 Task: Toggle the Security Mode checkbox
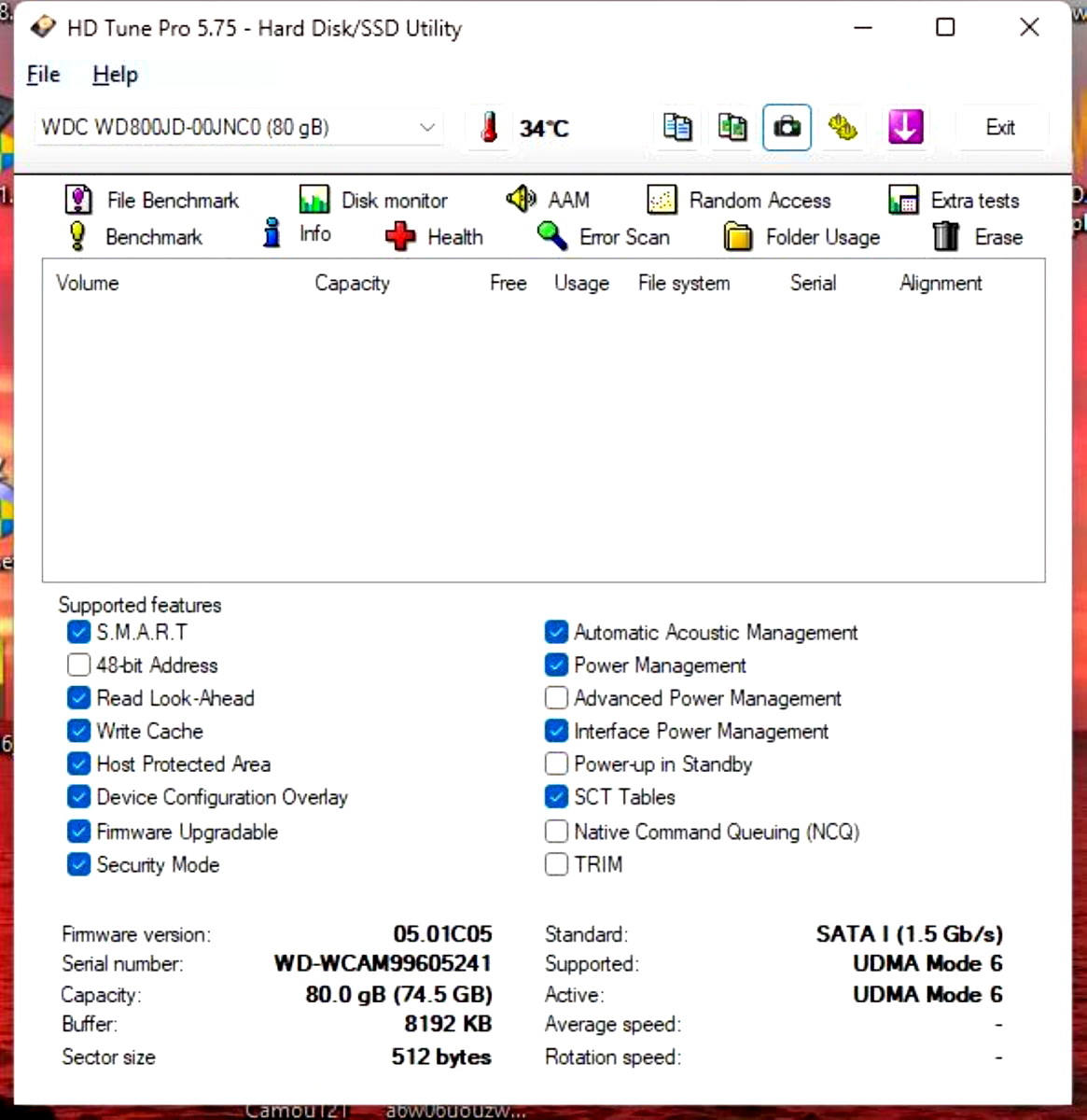pos(78,863)
